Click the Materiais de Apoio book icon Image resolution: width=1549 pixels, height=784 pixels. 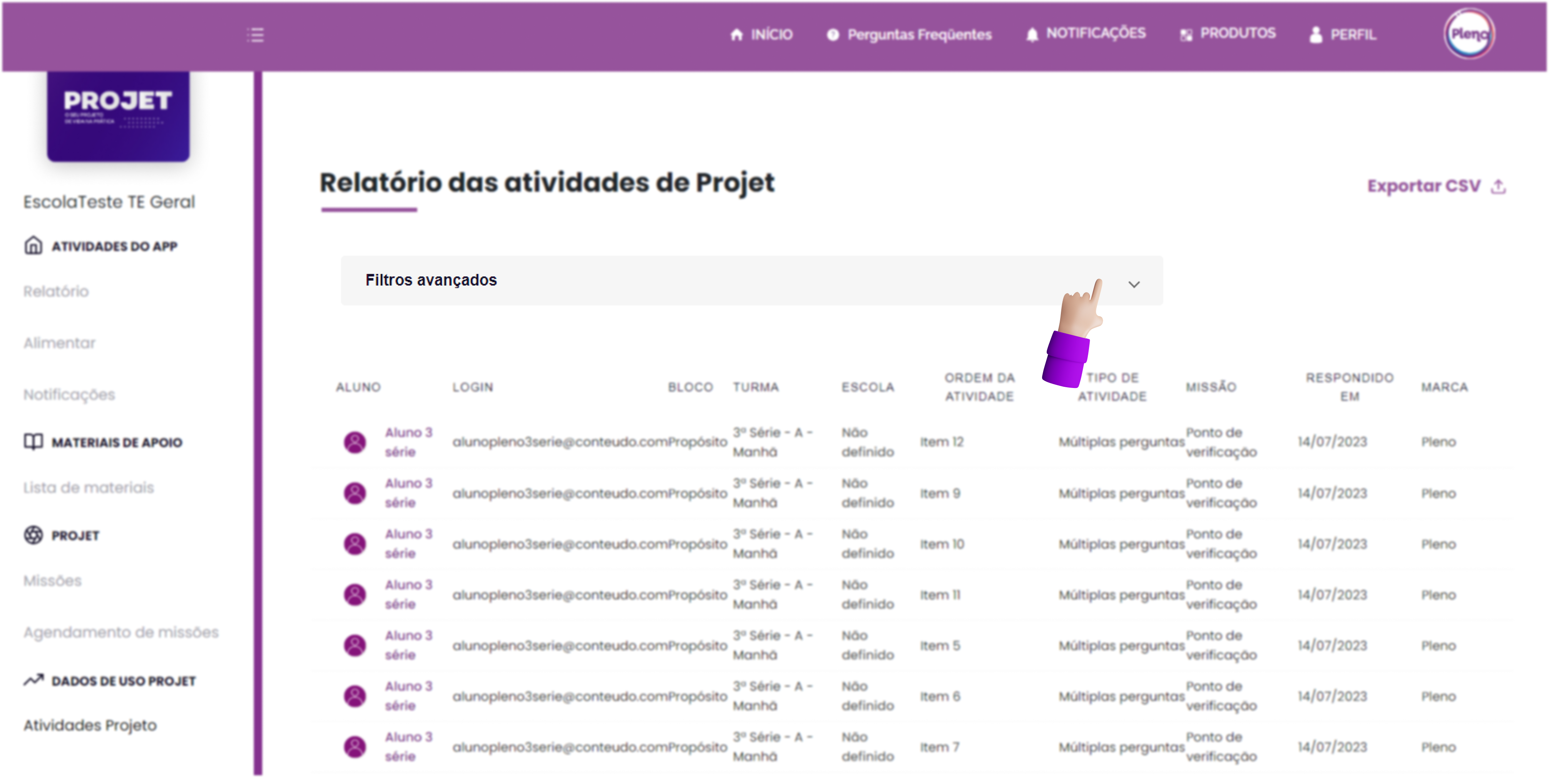click(33, 442)
